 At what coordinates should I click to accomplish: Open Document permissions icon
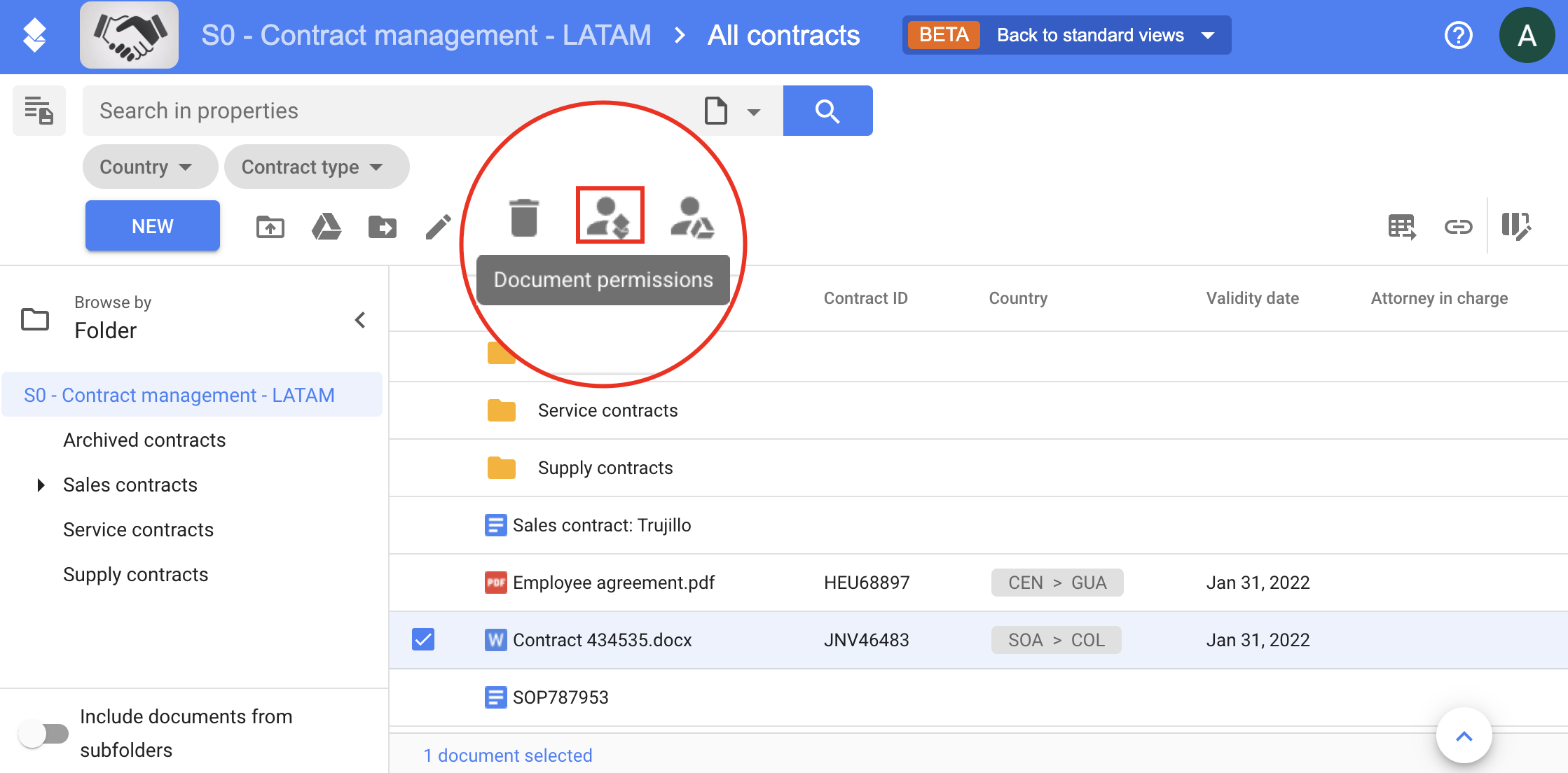[x=610, y=216]
